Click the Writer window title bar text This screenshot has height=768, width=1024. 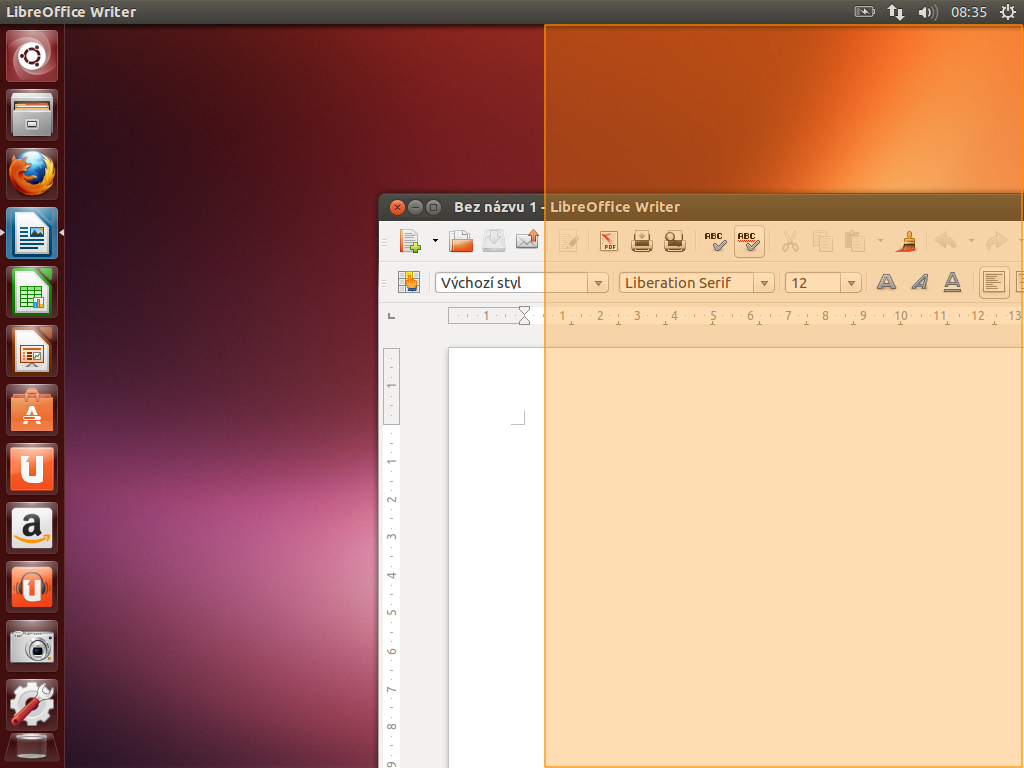click(567, 207)
